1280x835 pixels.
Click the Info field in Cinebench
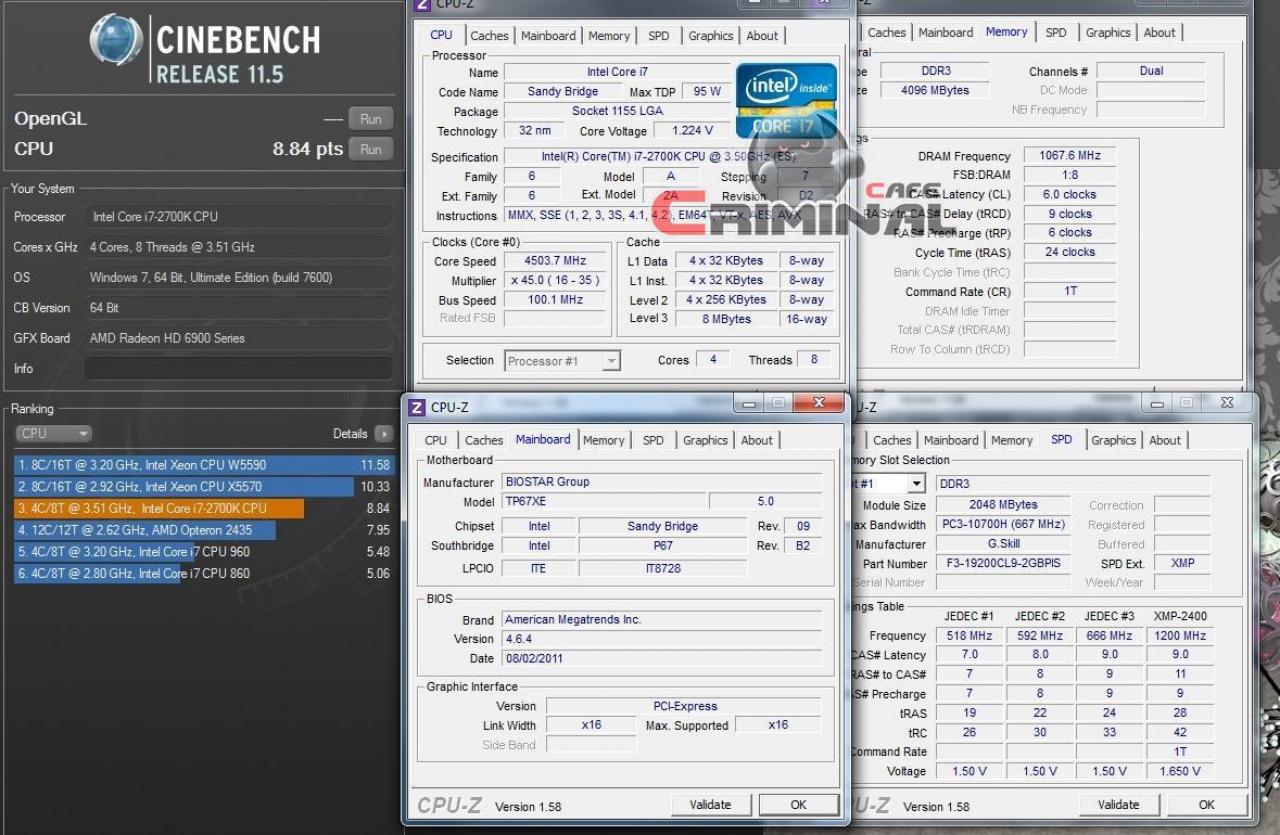[x=237, y=369]
